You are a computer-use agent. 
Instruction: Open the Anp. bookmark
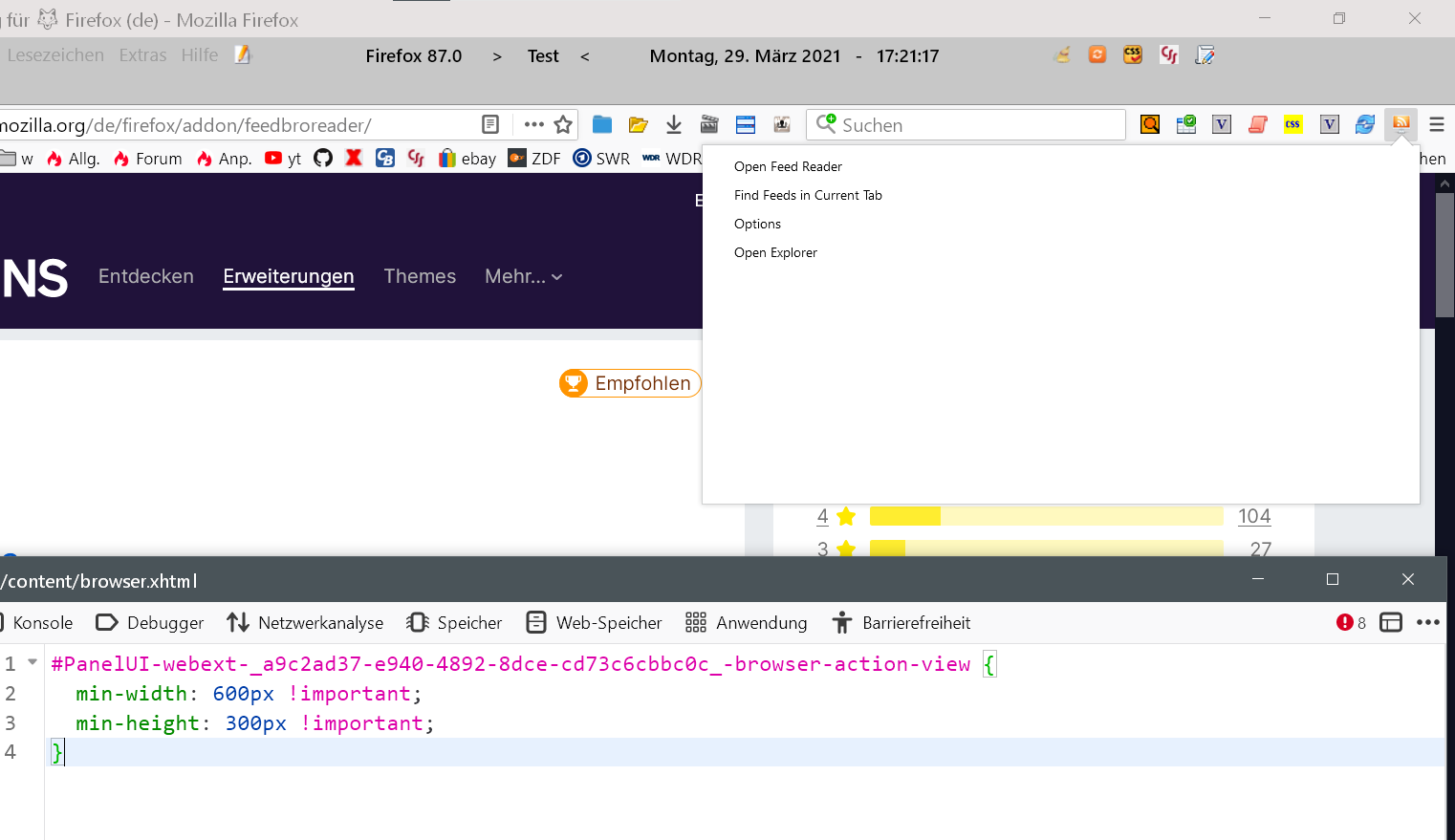(224, 159)
